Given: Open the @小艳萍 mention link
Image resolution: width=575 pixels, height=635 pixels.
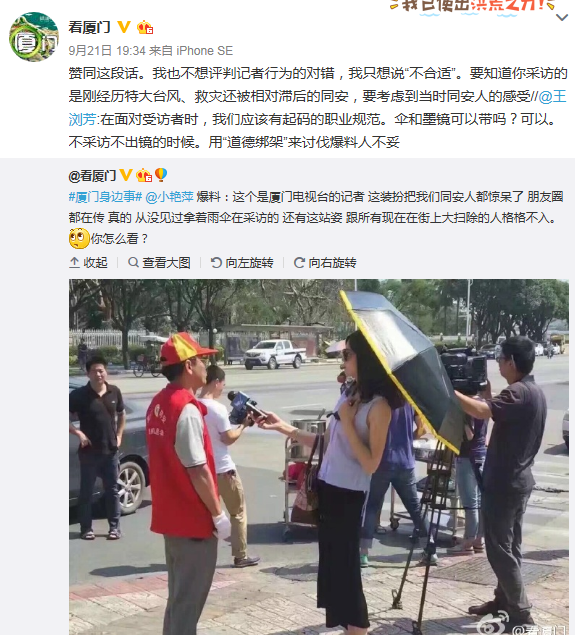Looking at the screenshot, I should (x=169, y=197).
